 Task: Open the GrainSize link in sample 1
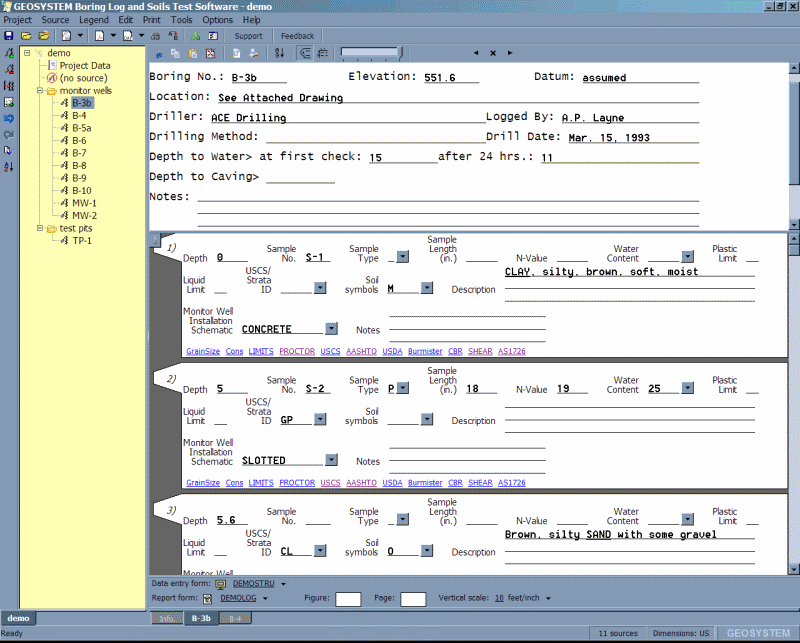coord(203,352)
